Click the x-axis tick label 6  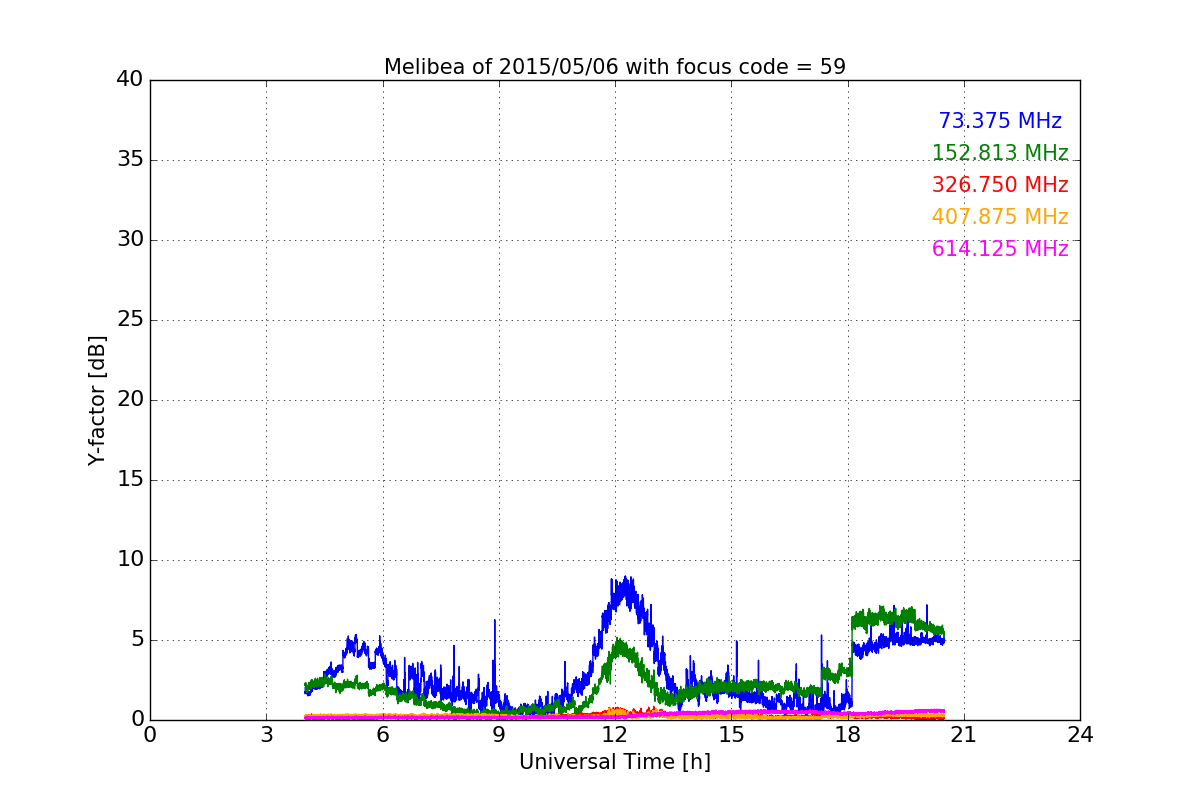[383, 735]
